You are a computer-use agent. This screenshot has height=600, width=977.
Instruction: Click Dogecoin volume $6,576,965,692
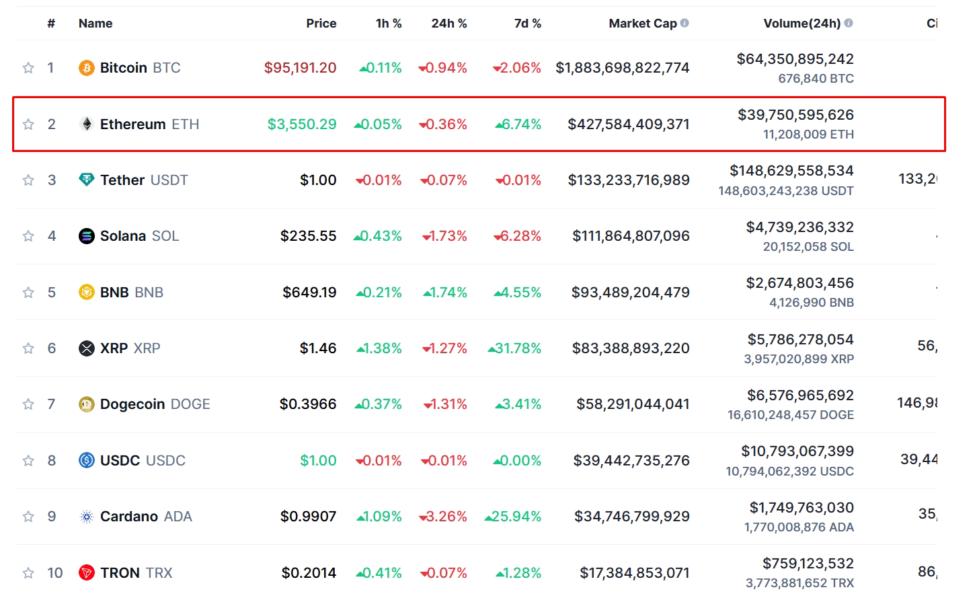coord(801,395)
